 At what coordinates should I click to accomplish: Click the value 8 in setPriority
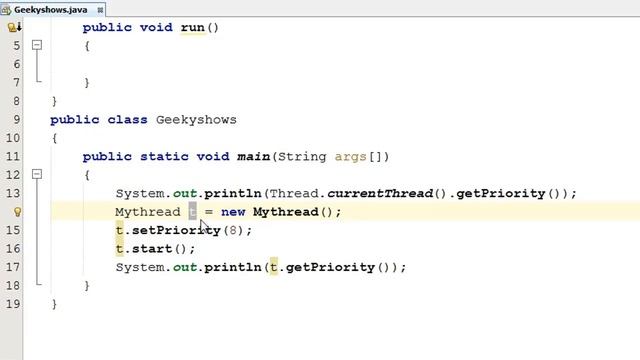[233, 231]
